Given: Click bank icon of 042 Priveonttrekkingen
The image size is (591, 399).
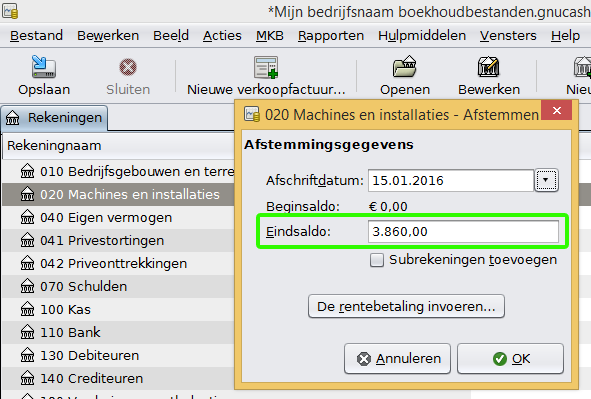Looking at the screenshot, I should 27,263.
